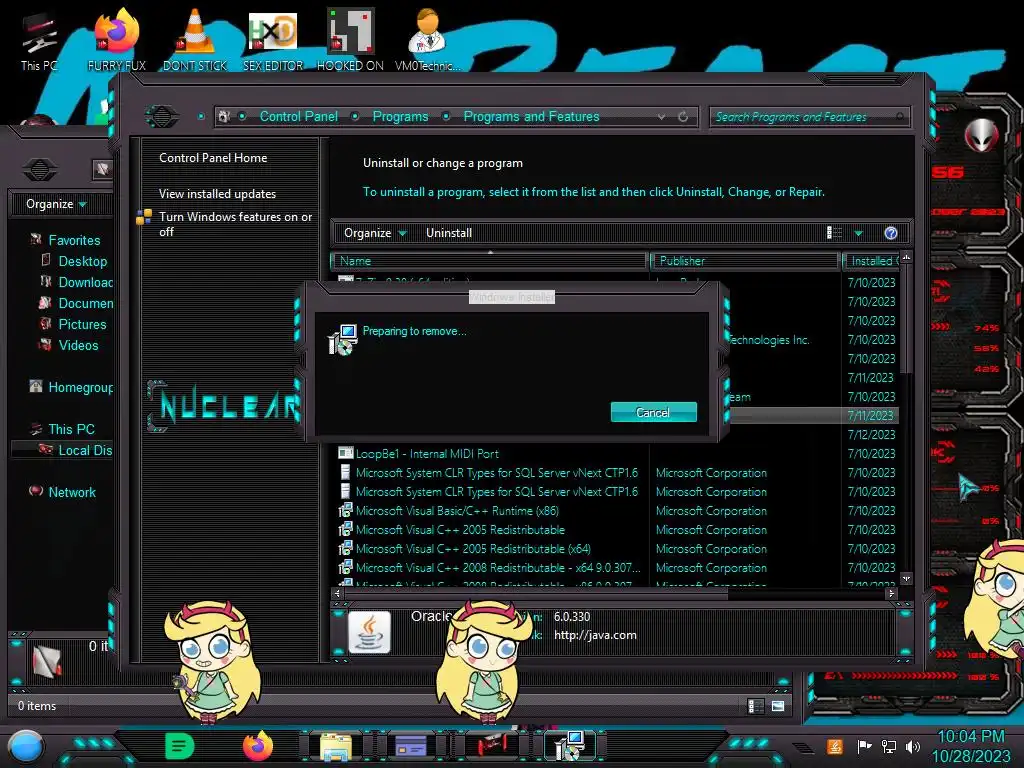Viewport: 1024px width, 768px height.
Task: Select Videos in Explorer navigation pane
Action: point(78,345)
